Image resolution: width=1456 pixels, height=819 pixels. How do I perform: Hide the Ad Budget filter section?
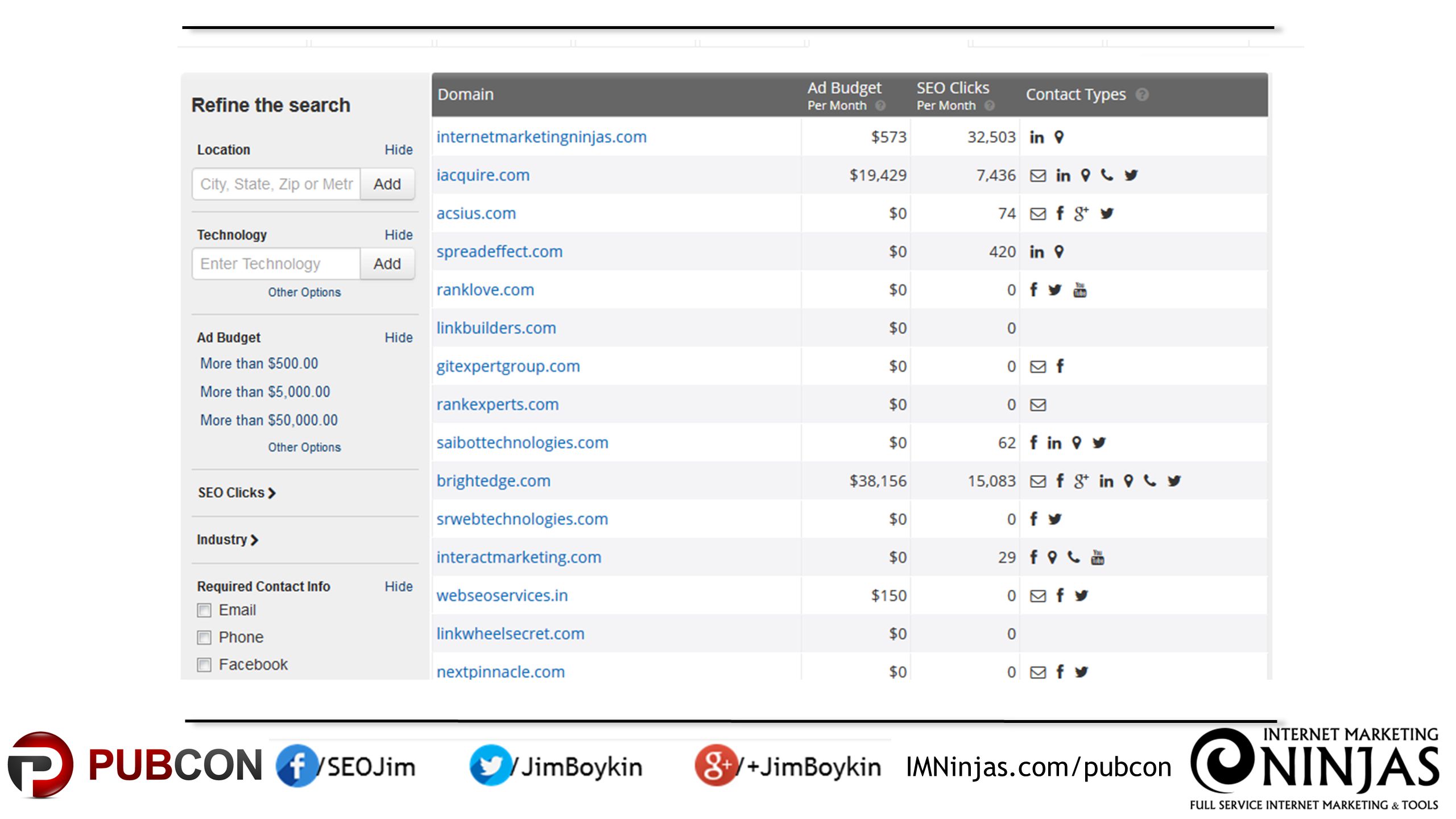pyautogui.click(x=398, y=337)
